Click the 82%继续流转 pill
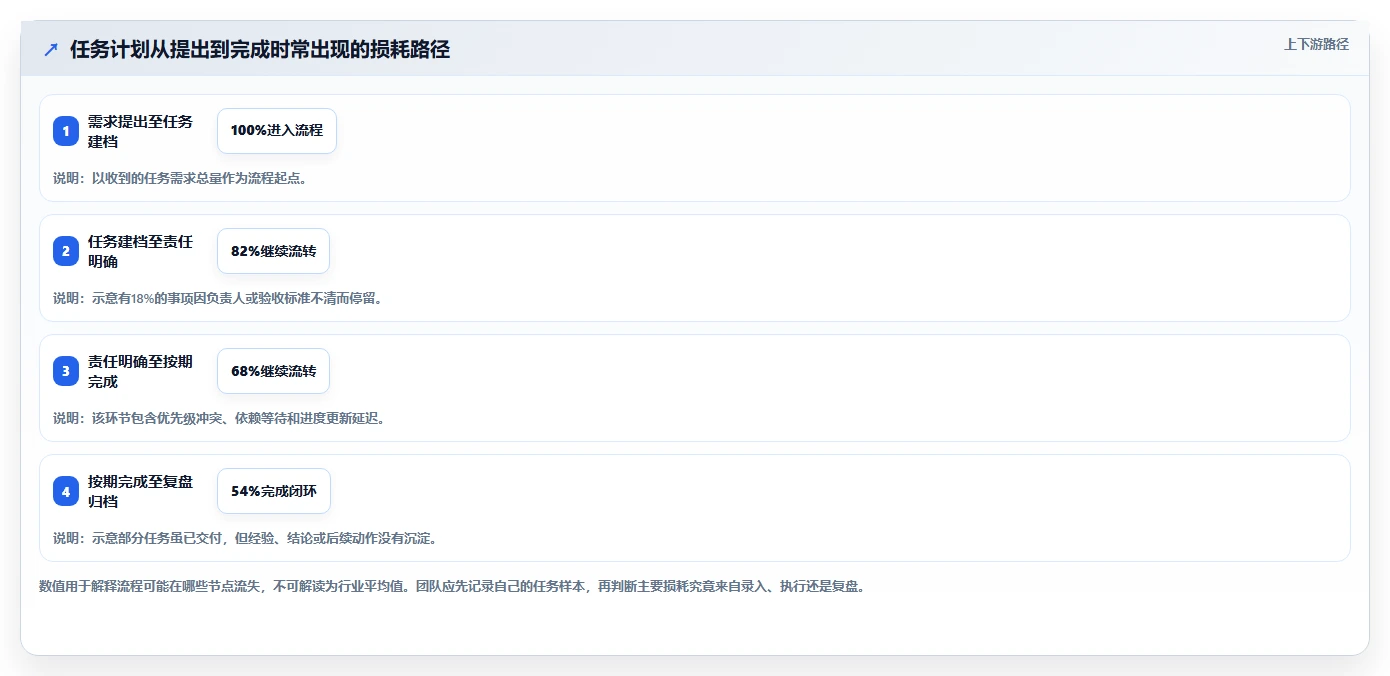Viewport: 1390px width, 676px height. pyautogui.click(x=273, y=251)
